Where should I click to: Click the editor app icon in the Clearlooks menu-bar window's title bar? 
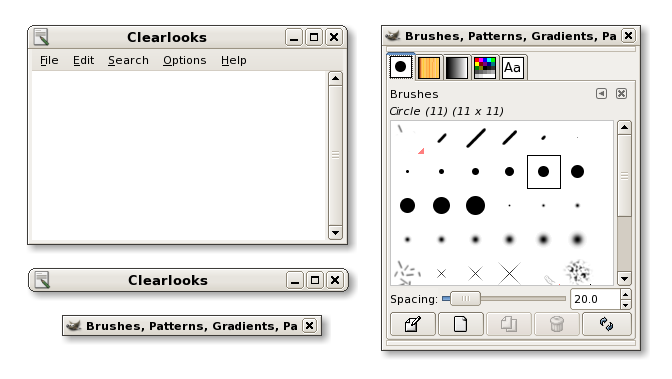[x=42, y=37]
